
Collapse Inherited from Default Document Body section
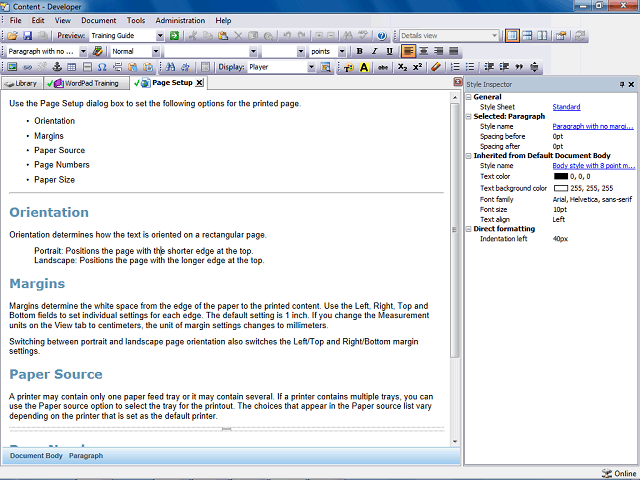pyautogui.click(x=469, y=156)
